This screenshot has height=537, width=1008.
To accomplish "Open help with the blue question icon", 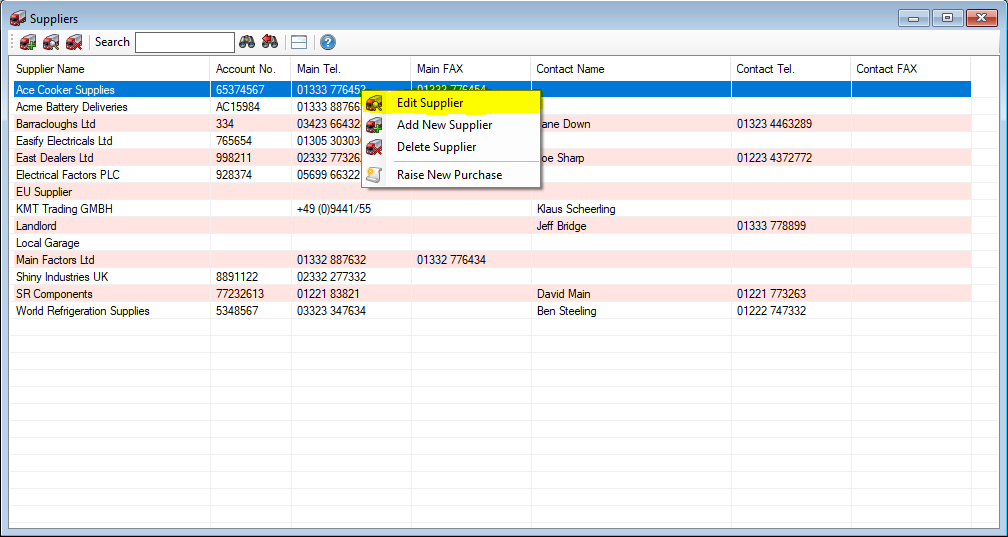I will coord(327,42).
